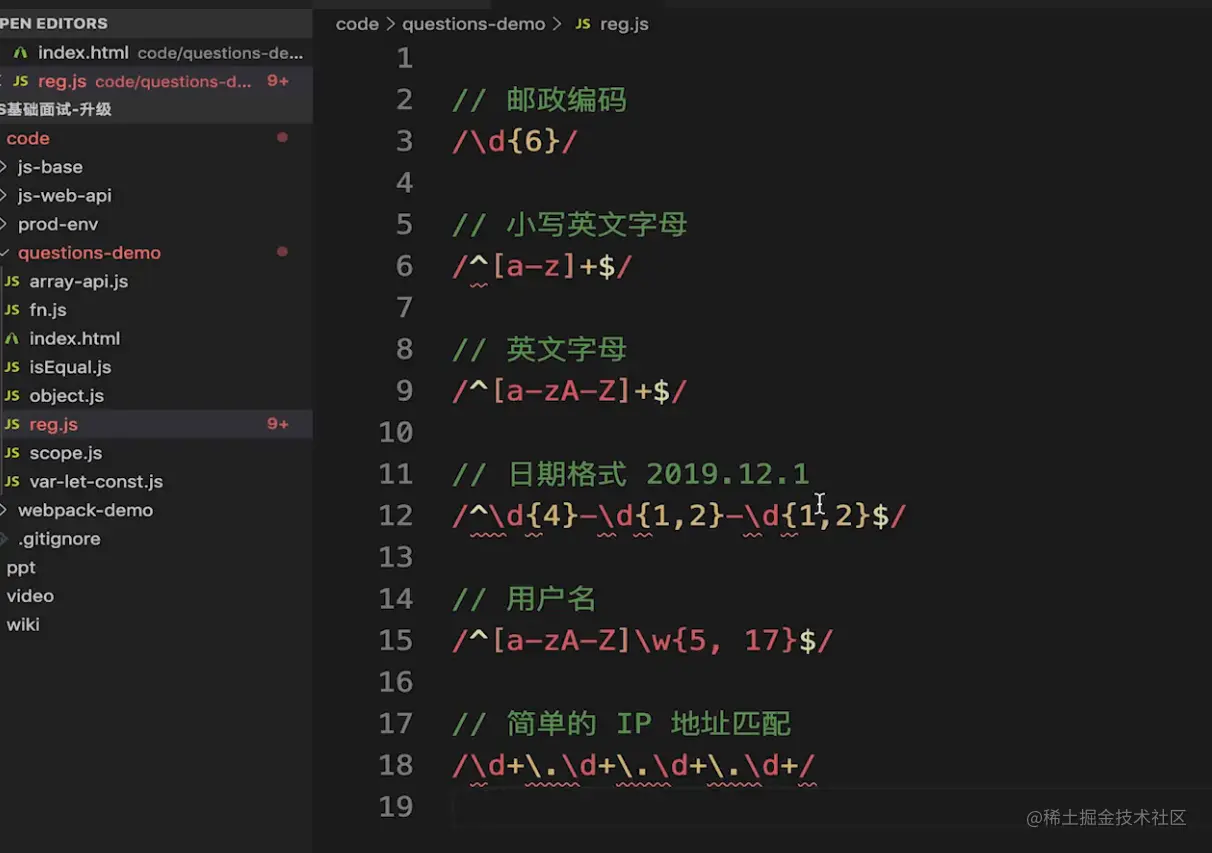1212x853 pixels.
Task: Click the JS icon beside fn.js
Action: coord(12,310)
